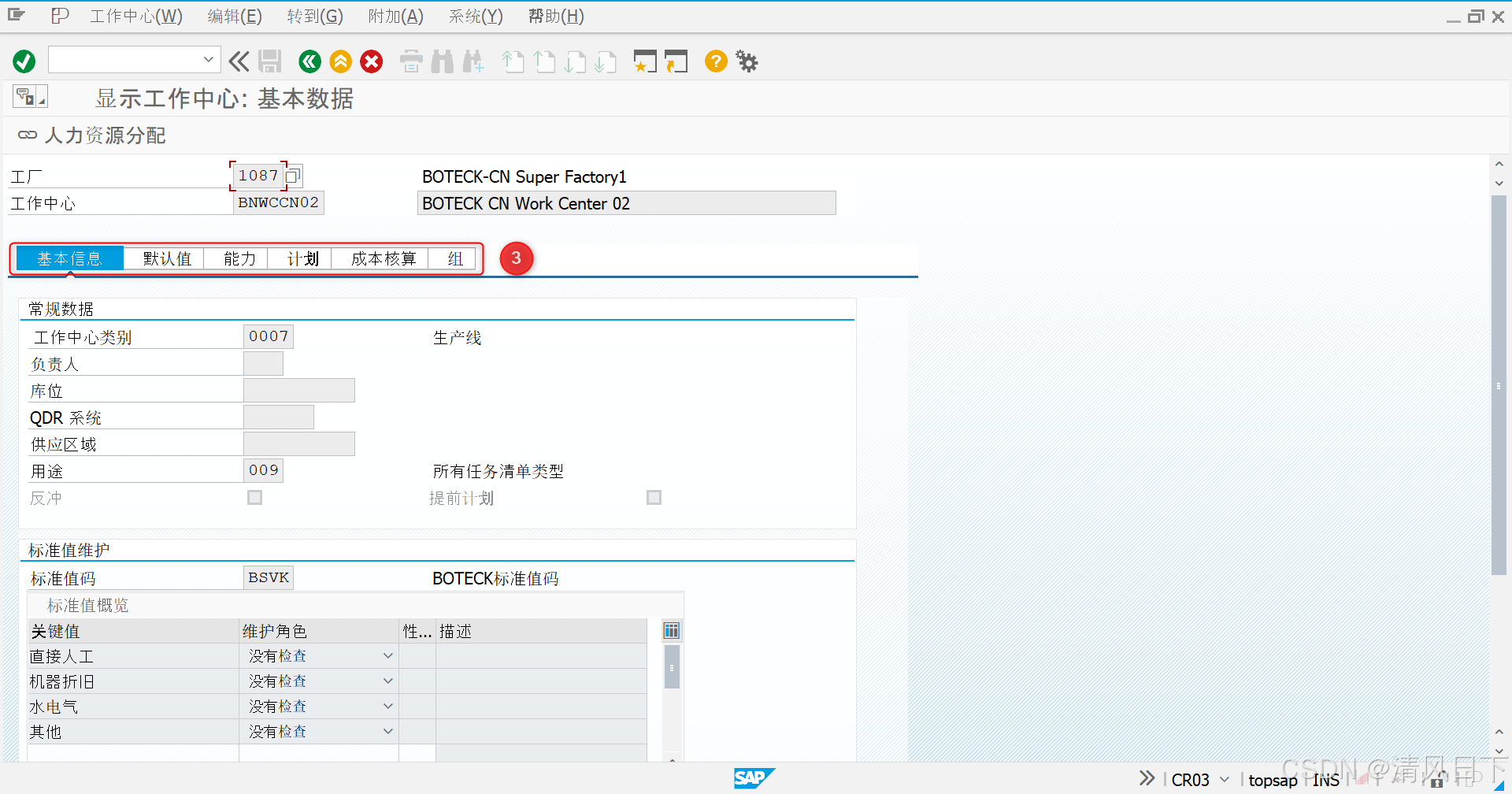The height and width of the screenshot is (794, 1512).
Task: Open the CR03 transaction dropdown in status bar
Action: tap(1224, 780)
